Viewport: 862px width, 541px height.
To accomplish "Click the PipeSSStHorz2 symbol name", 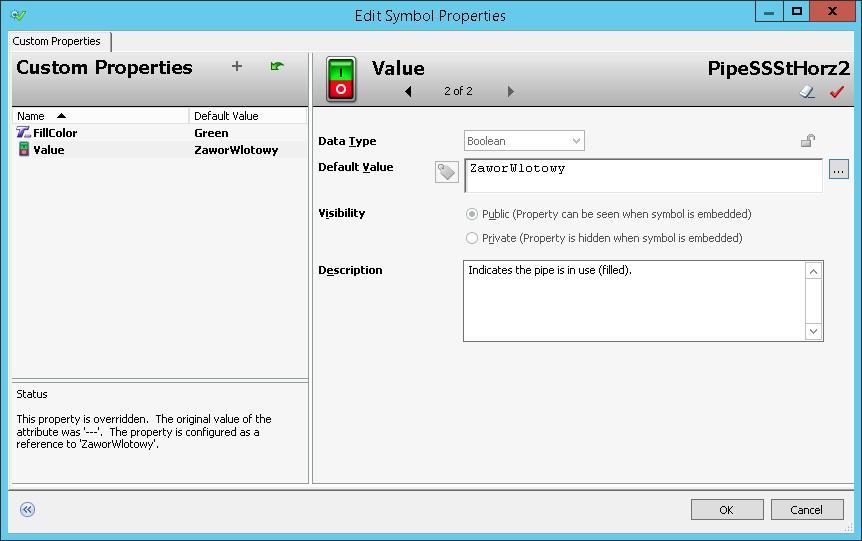I will pyautogui.click(x=778, y=68).
